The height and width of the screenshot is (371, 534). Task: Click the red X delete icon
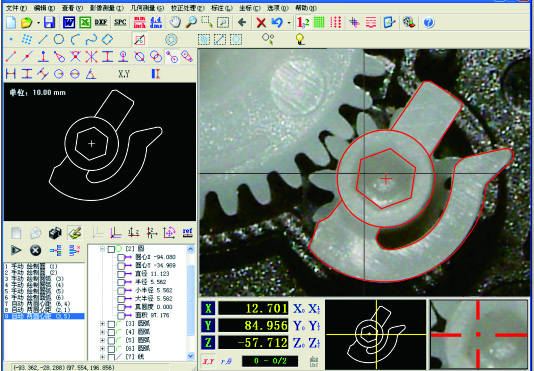point(261,23)
